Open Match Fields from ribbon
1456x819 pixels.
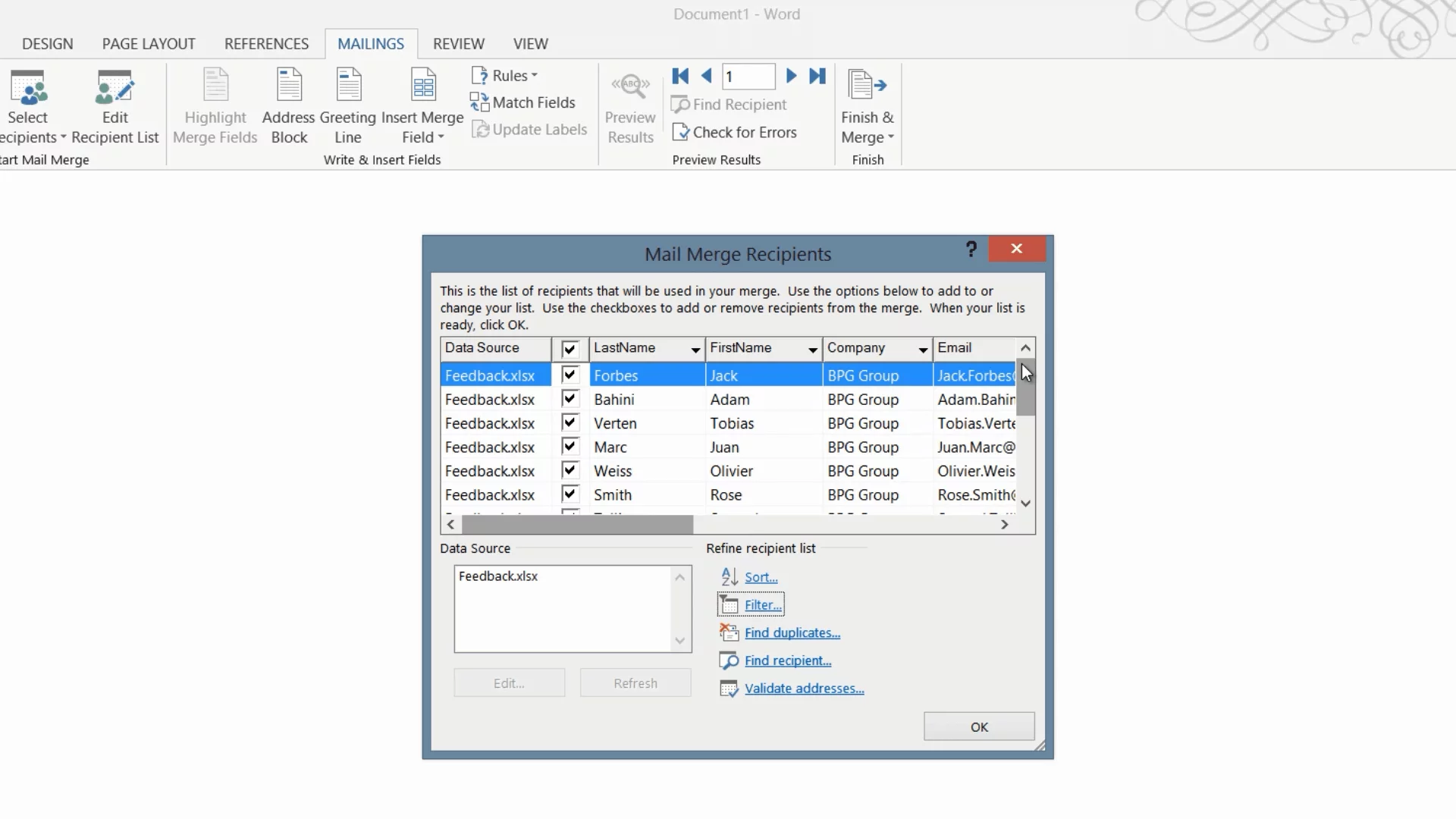pos(523,102)
